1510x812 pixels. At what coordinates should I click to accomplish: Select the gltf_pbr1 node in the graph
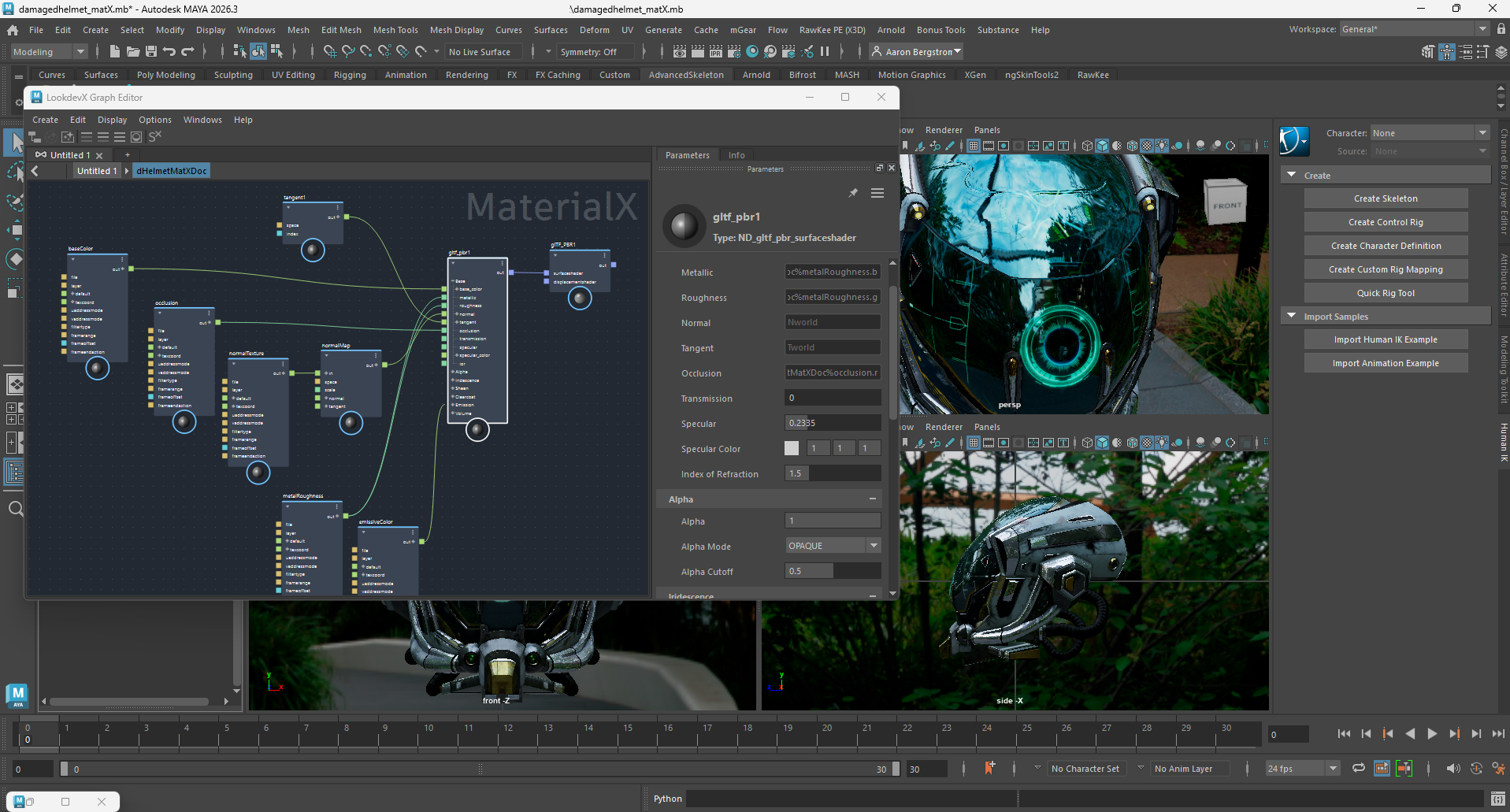pyautogui.click(x=477, y=339)
